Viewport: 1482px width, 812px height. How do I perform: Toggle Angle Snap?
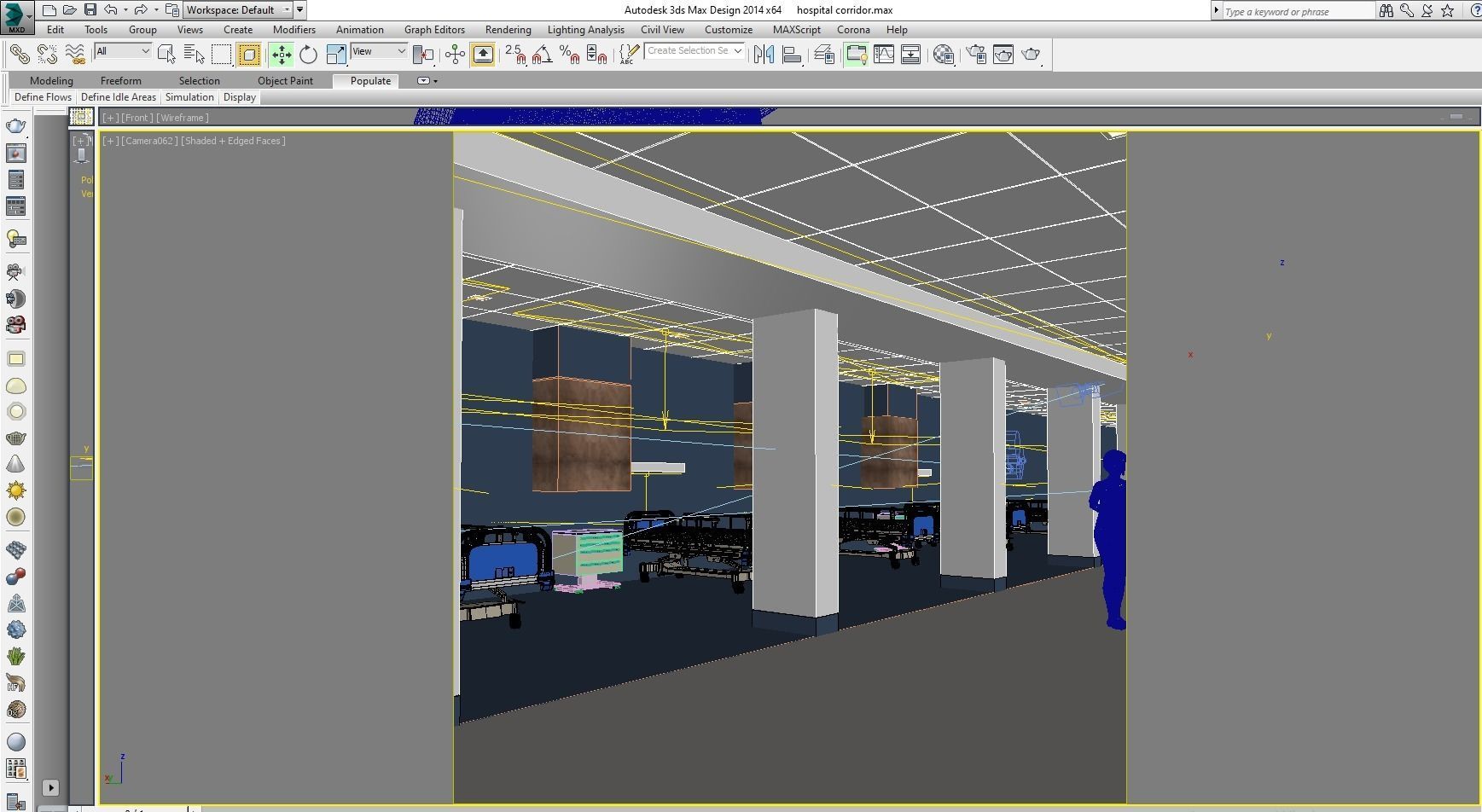tap(542, 55)
